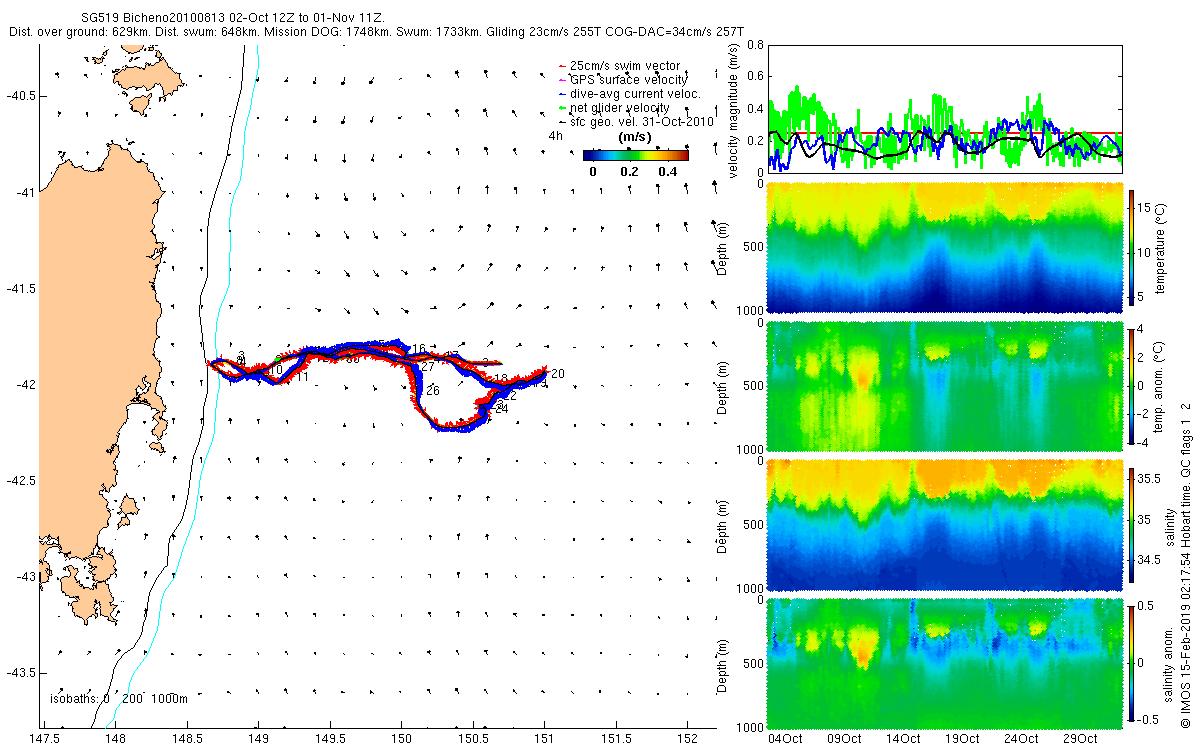Click the -0.5 tick on the salinity anomaly colorbar
The image size is (1200, 750).
(x=1150, y=718)
